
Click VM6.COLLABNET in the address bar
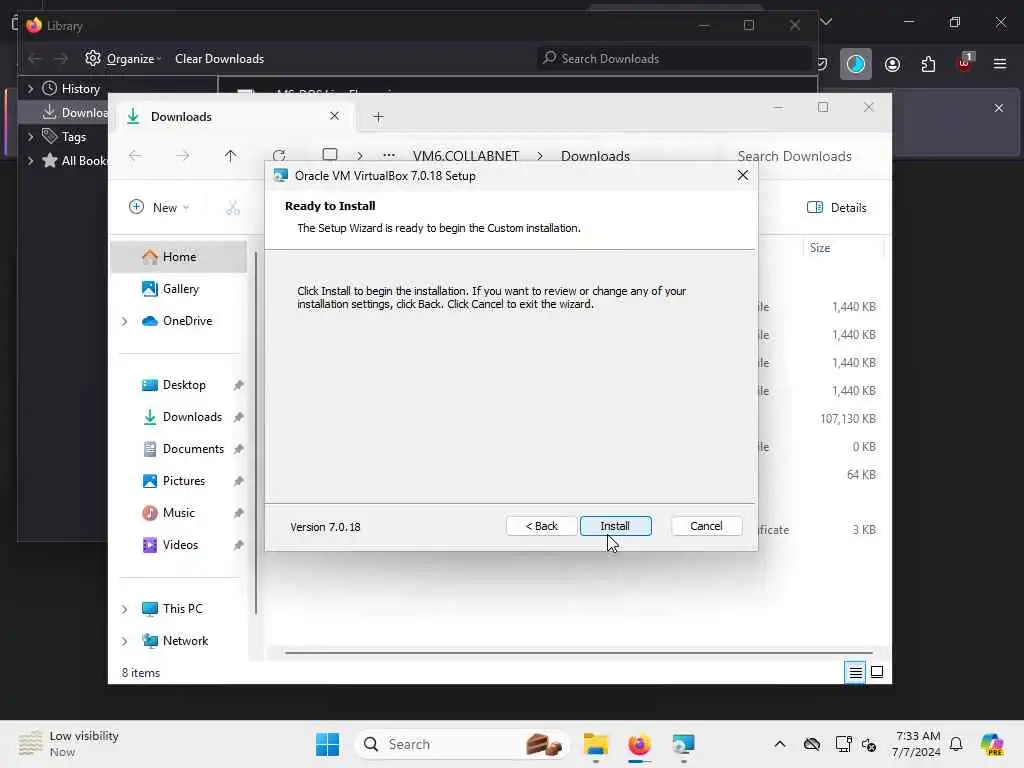click(466, 156)
